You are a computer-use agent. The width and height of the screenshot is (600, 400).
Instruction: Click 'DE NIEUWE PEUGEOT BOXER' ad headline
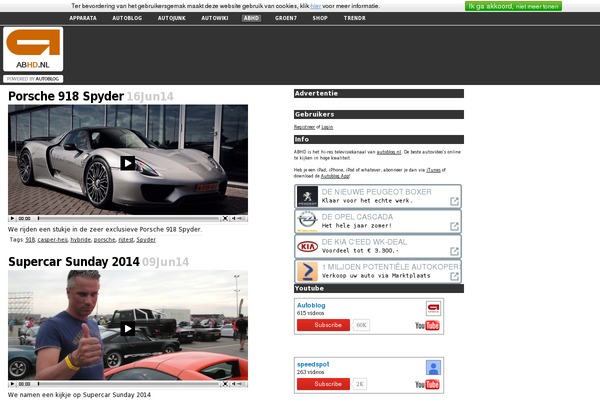(377, 192)
